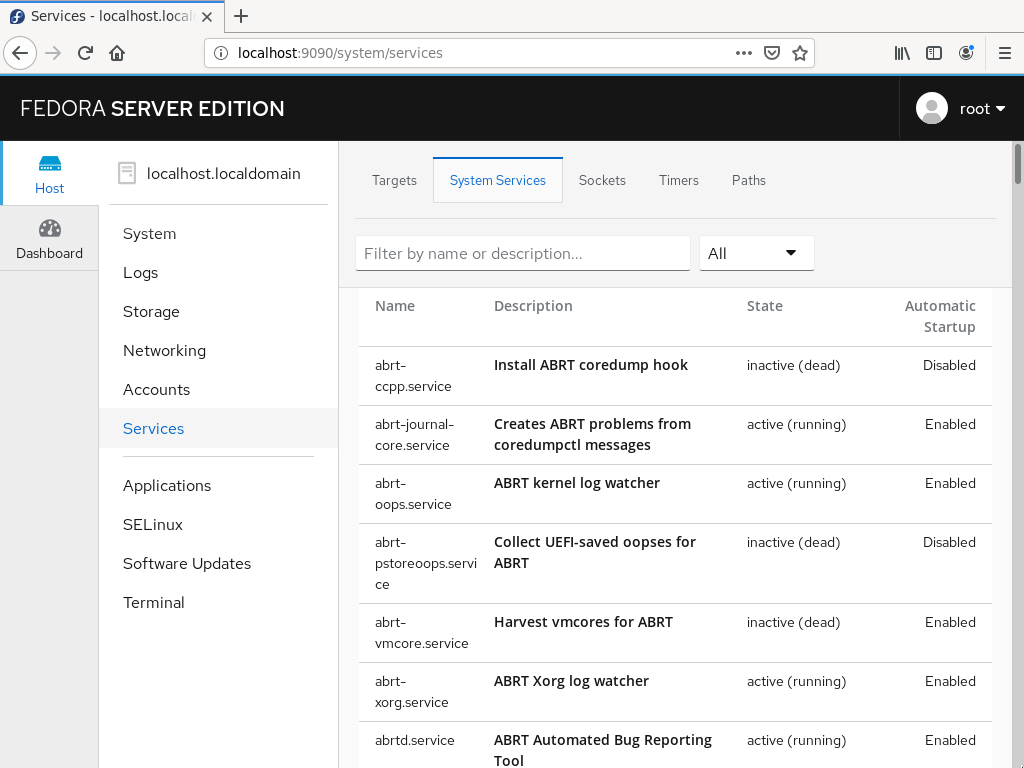Reload the page with the refresh icon

click(x=85, y=53)
